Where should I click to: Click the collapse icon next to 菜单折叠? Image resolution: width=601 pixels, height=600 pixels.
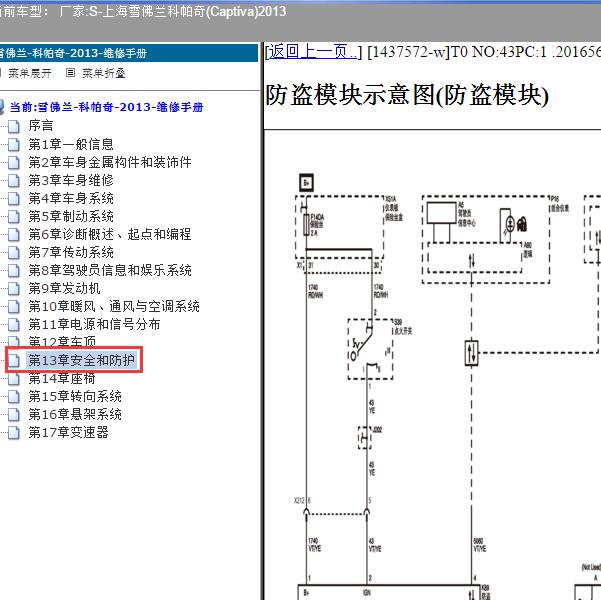click(70, 72)
